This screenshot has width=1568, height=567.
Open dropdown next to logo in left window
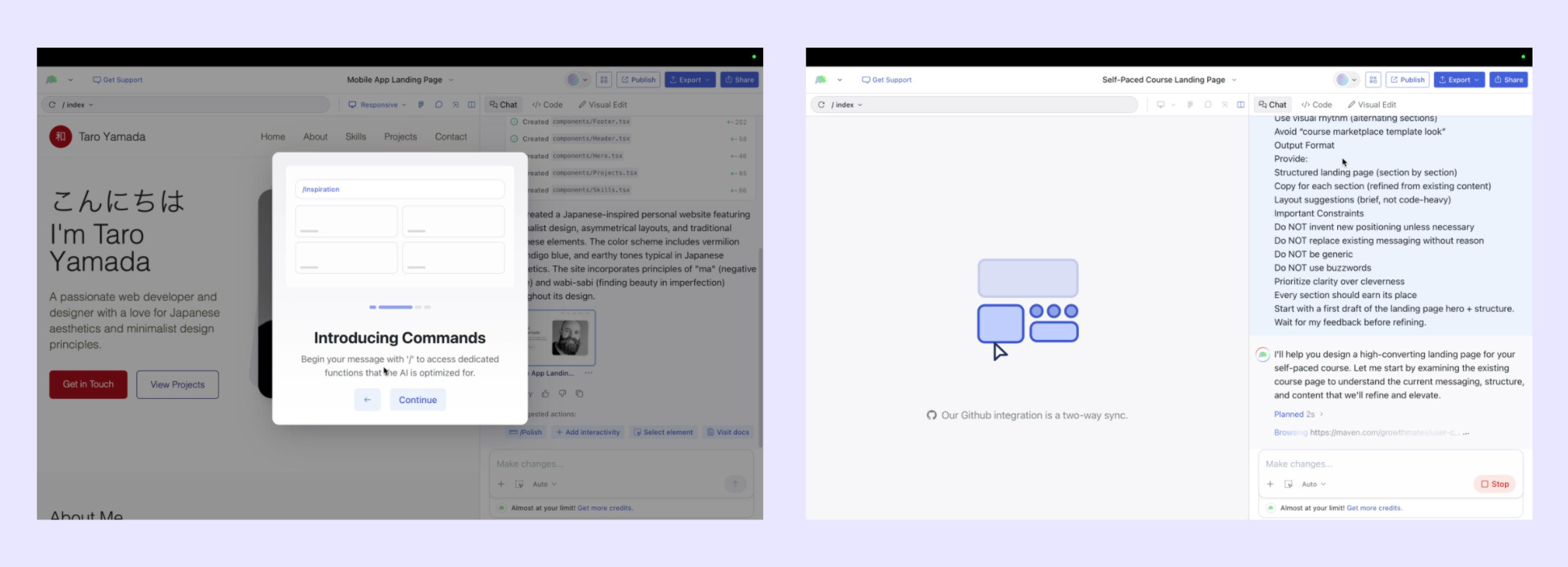click(70, 80)
